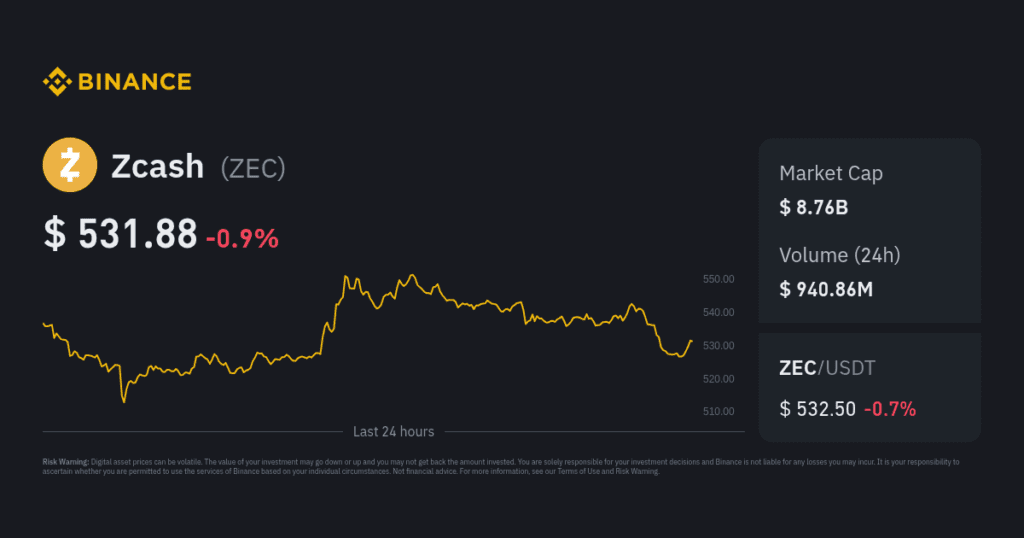Click the 530.00 chart axis label
The image size is (1024, 538).
[719, 345]
